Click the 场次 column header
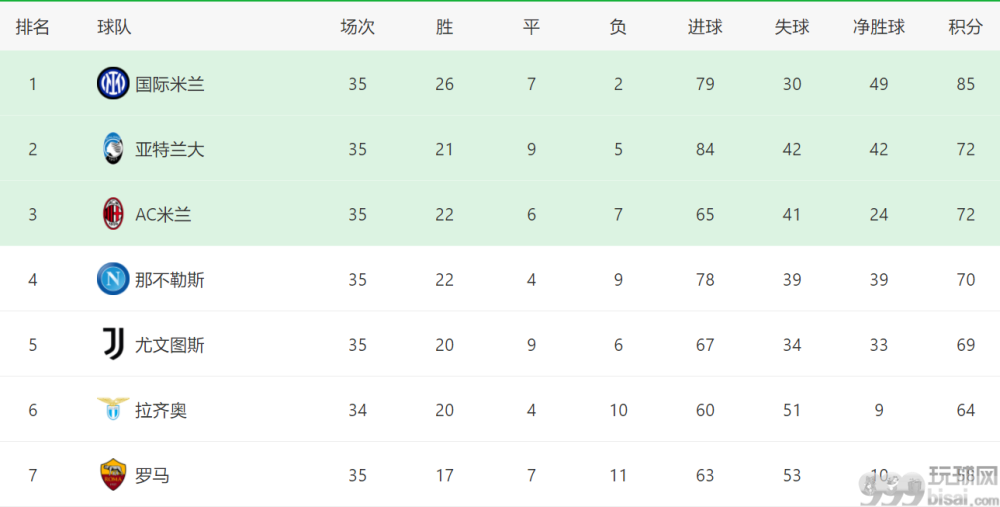Screen dimensions: 1000x507 pos(357,27)
